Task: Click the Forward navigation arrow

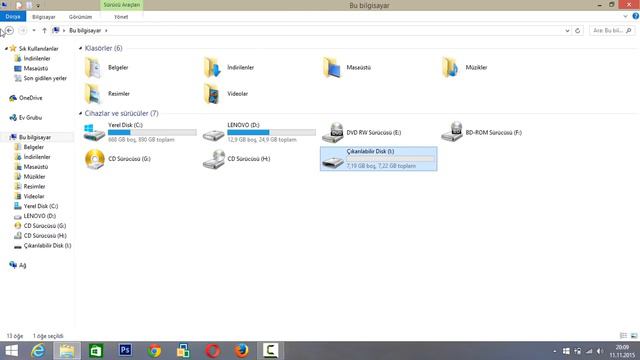Action: [x=23, y=31]
